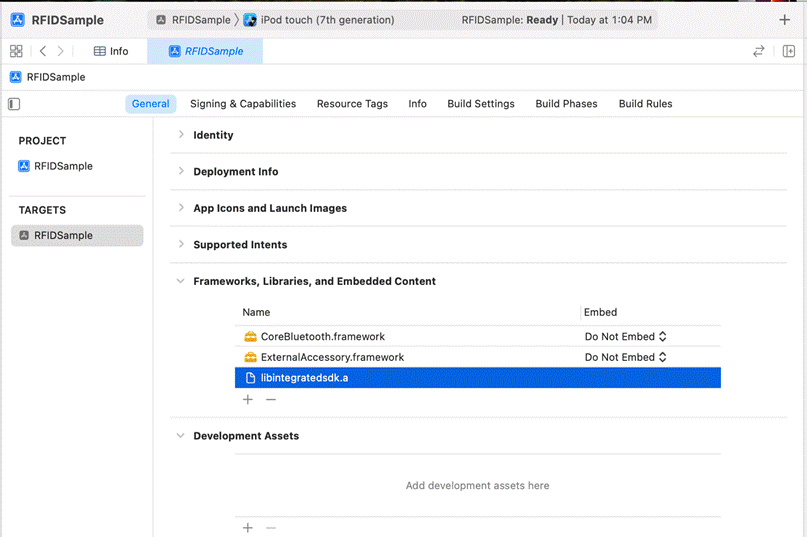
Task: Open CoreBluetooth.framework embed dropdown
Action: click(x=626, y=337)
